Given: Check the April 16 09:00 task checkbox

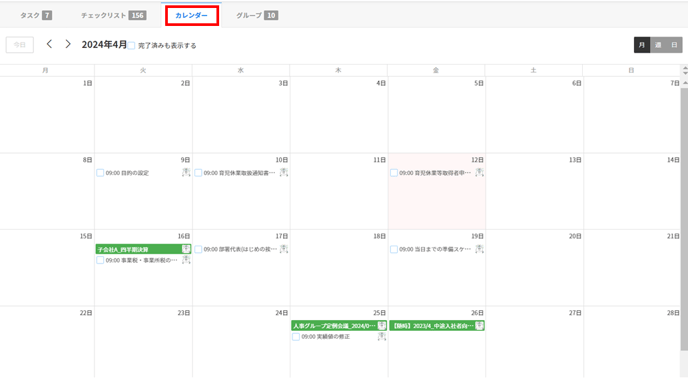Looking at the screenshot, I should [x=100, y=260].
